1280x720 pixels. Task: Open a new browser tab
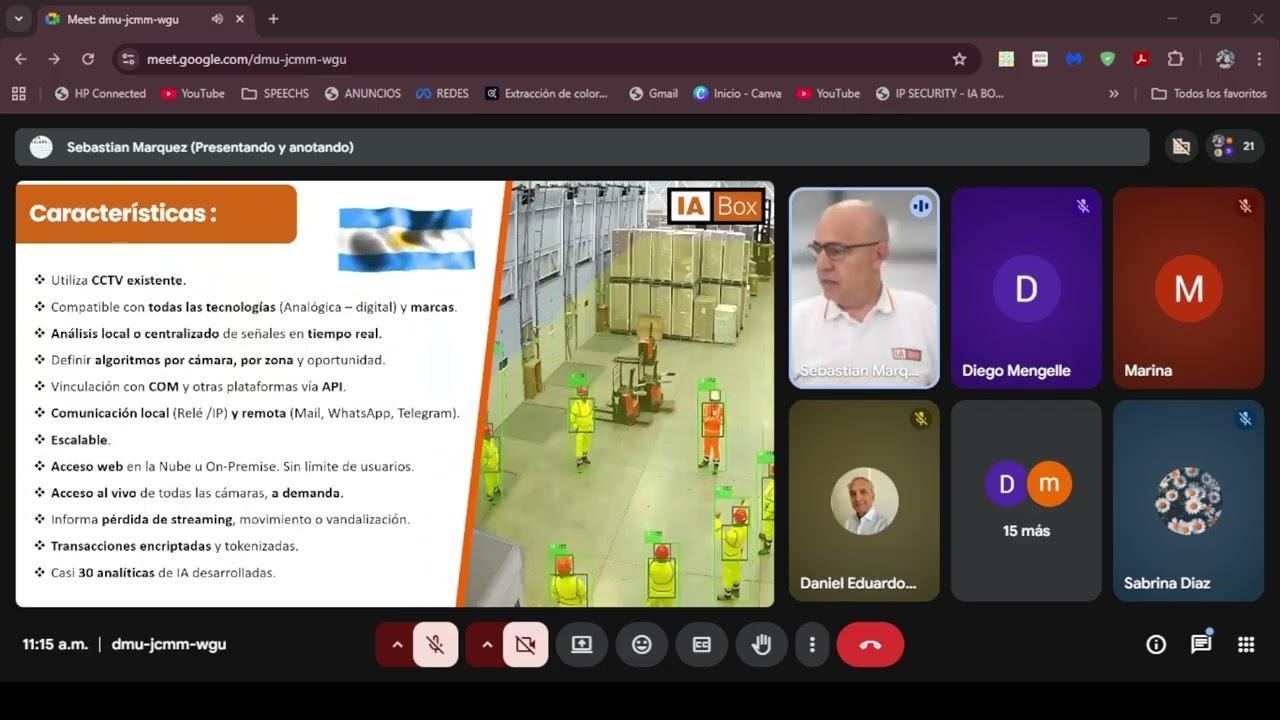coord(273,19)
